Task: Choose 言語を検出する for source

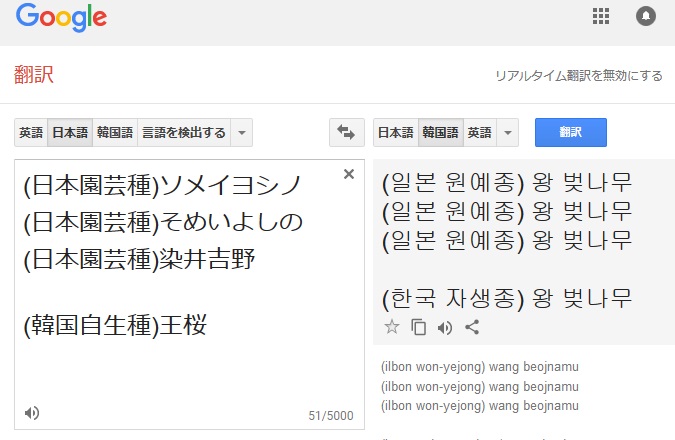Action: (x=183, y=132)
